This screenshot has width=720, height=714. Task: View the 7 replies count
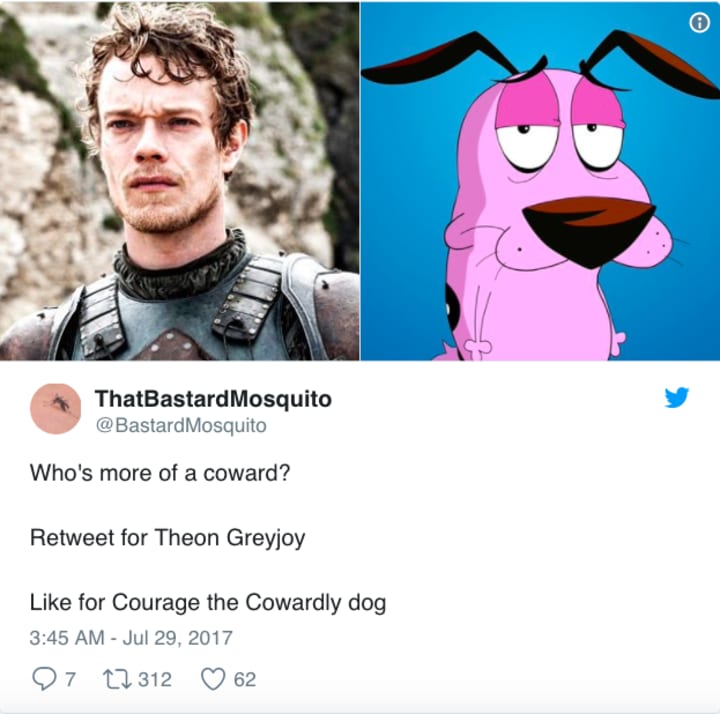click(x=70, y=679)
